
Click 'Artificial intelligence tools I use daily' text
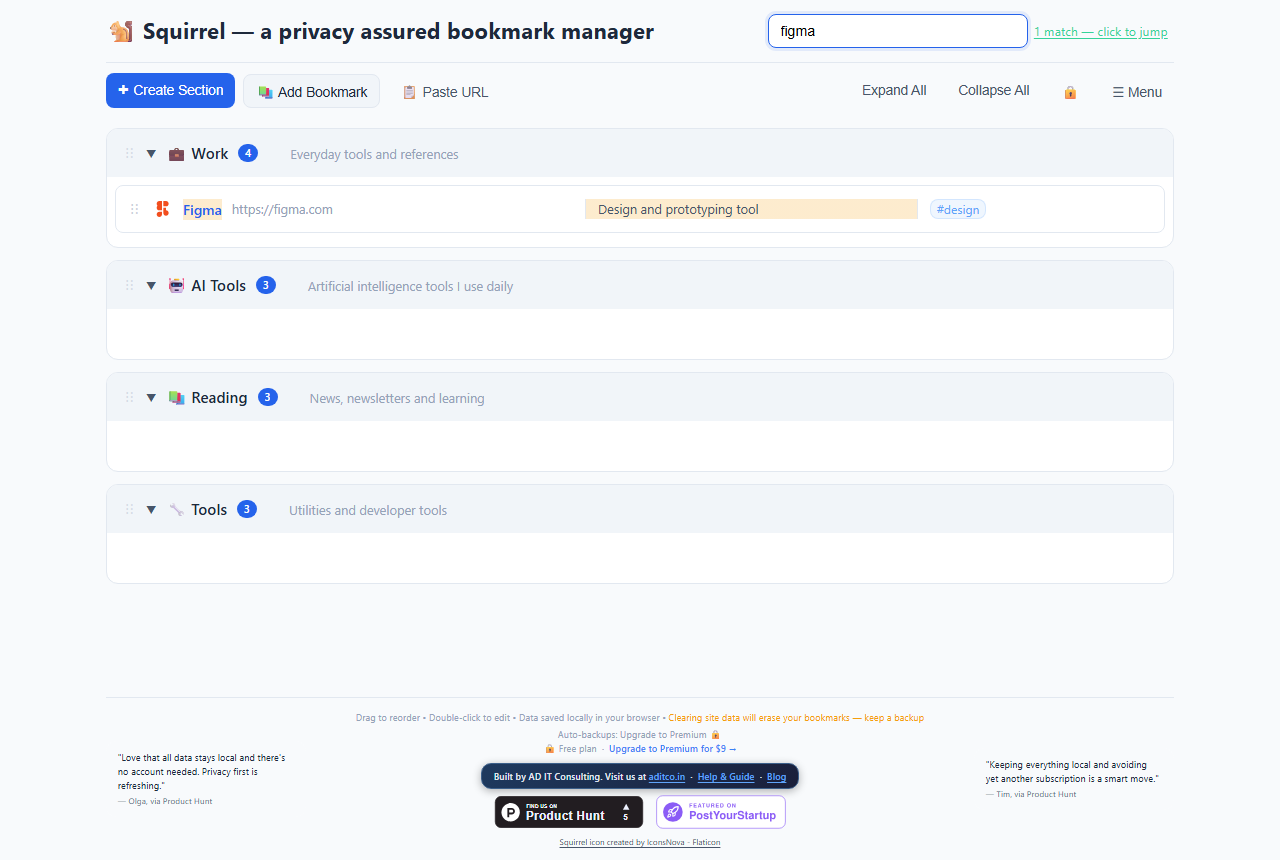(410, 287)
